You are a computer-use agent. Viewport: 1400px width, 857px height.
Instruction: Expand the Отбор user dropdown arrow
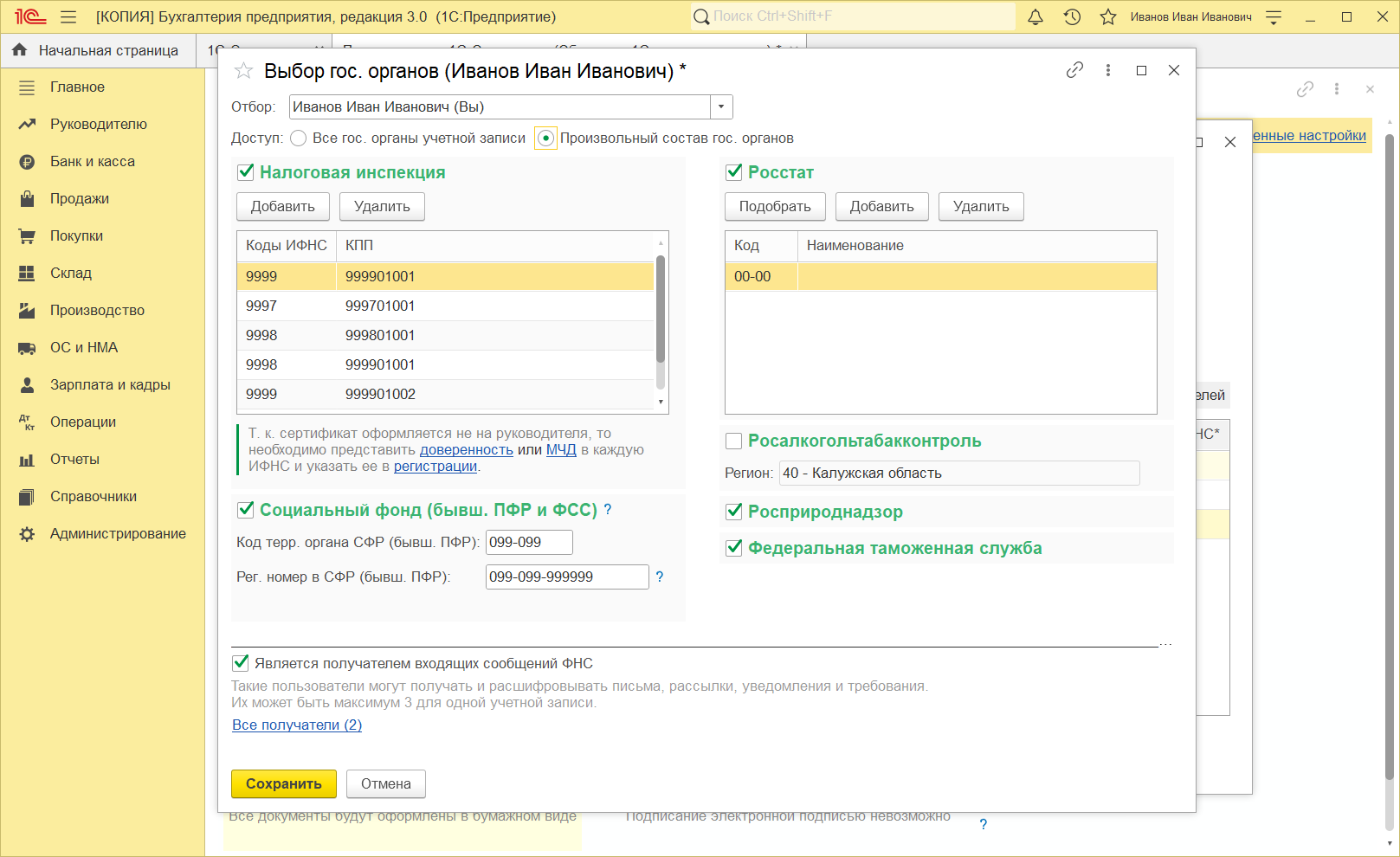(722, 107)
